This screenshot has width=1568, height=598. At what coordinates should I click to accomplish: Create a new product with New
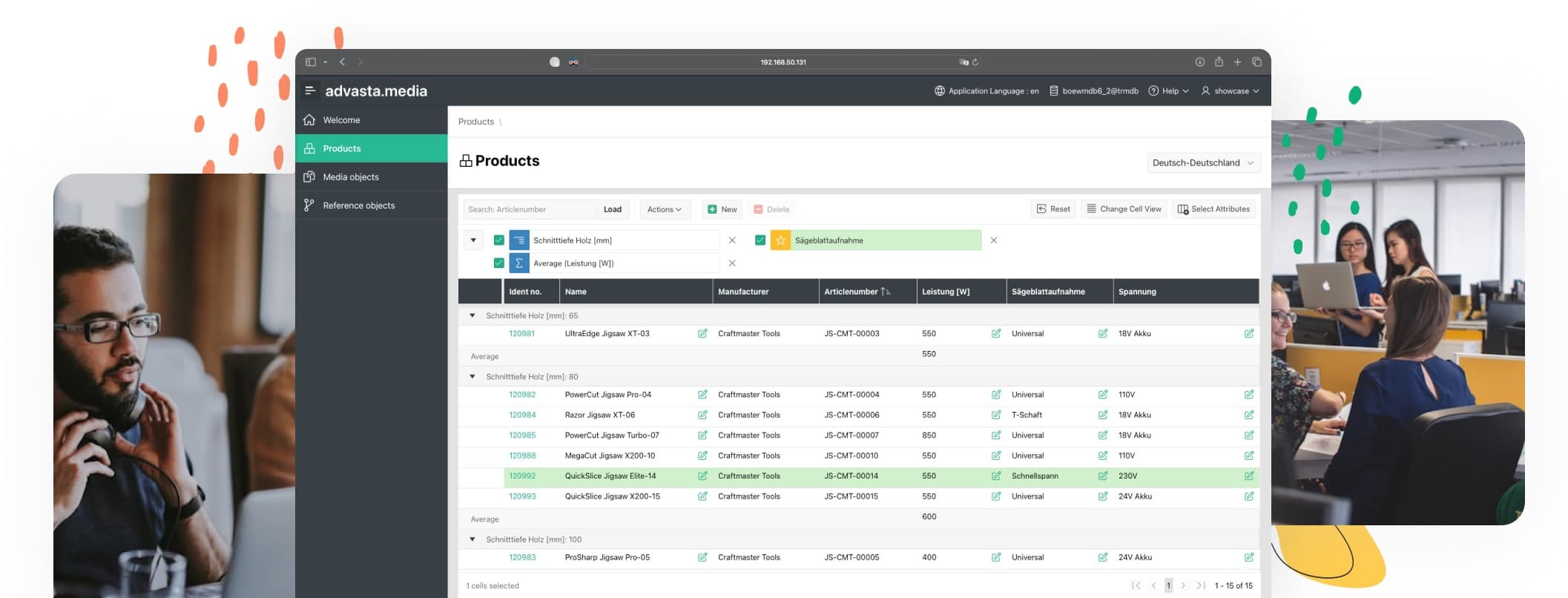tap(722, 209)
